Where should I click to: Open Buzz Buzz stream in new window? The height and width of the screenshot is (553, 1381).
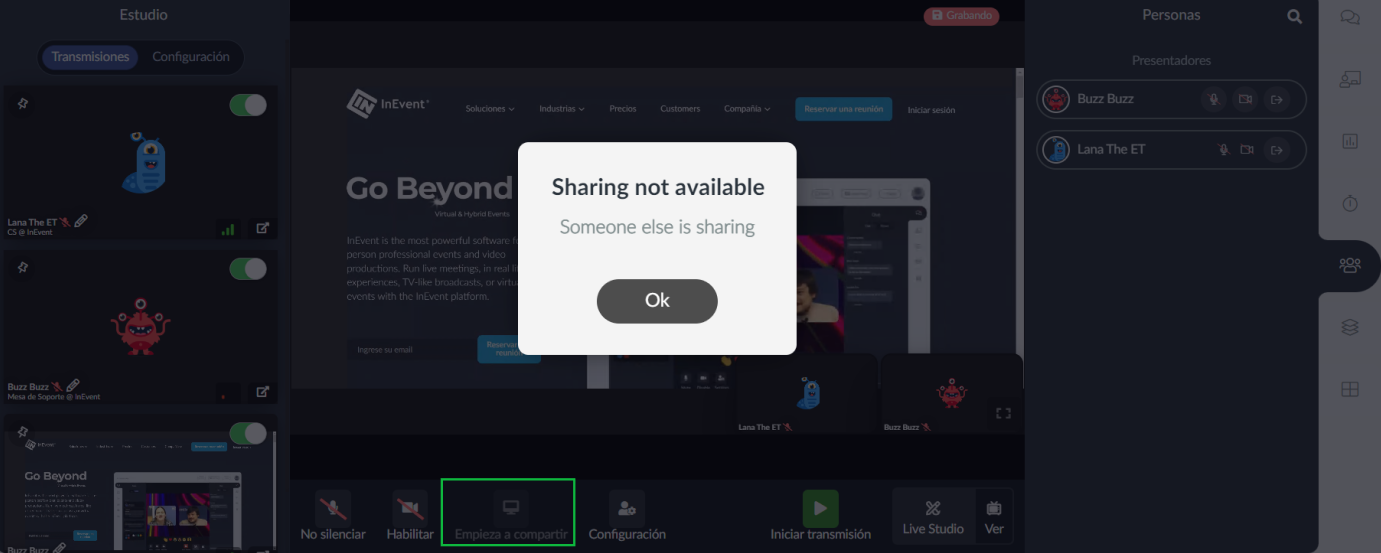pyautogui.click(x=263, y=392)
